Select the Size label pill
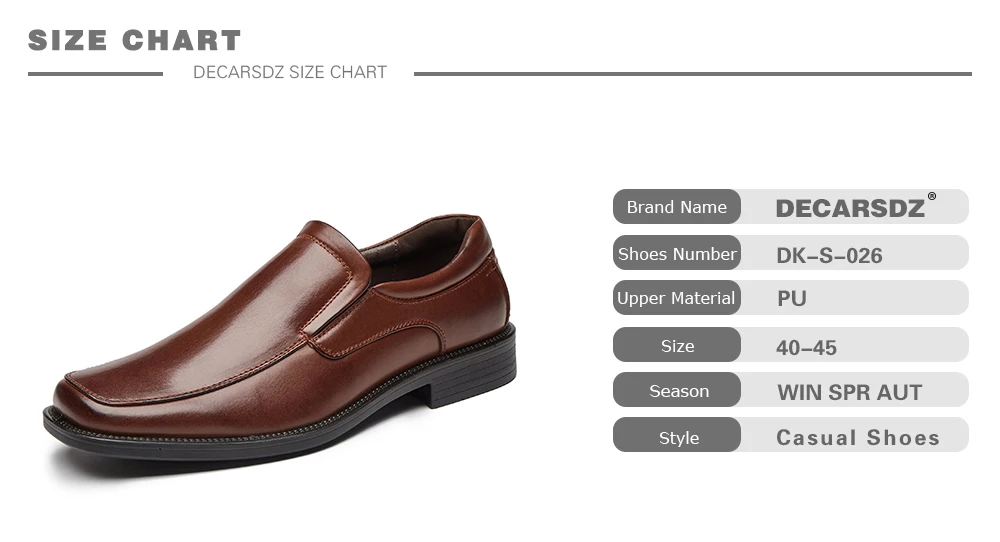1000x542 pixels. tap(677, 345)
